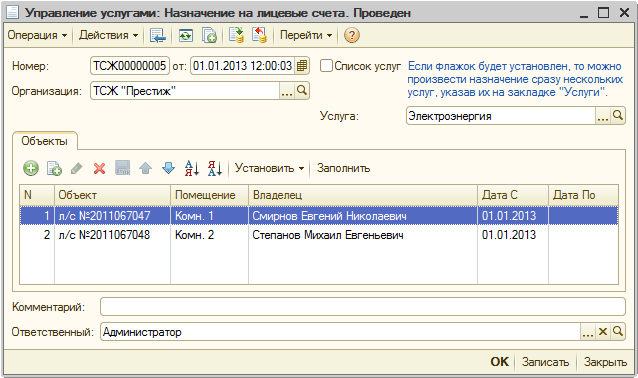Clear the Ответственный field with X
Viewport: 638px width, 378px height.
pos(603,332)
